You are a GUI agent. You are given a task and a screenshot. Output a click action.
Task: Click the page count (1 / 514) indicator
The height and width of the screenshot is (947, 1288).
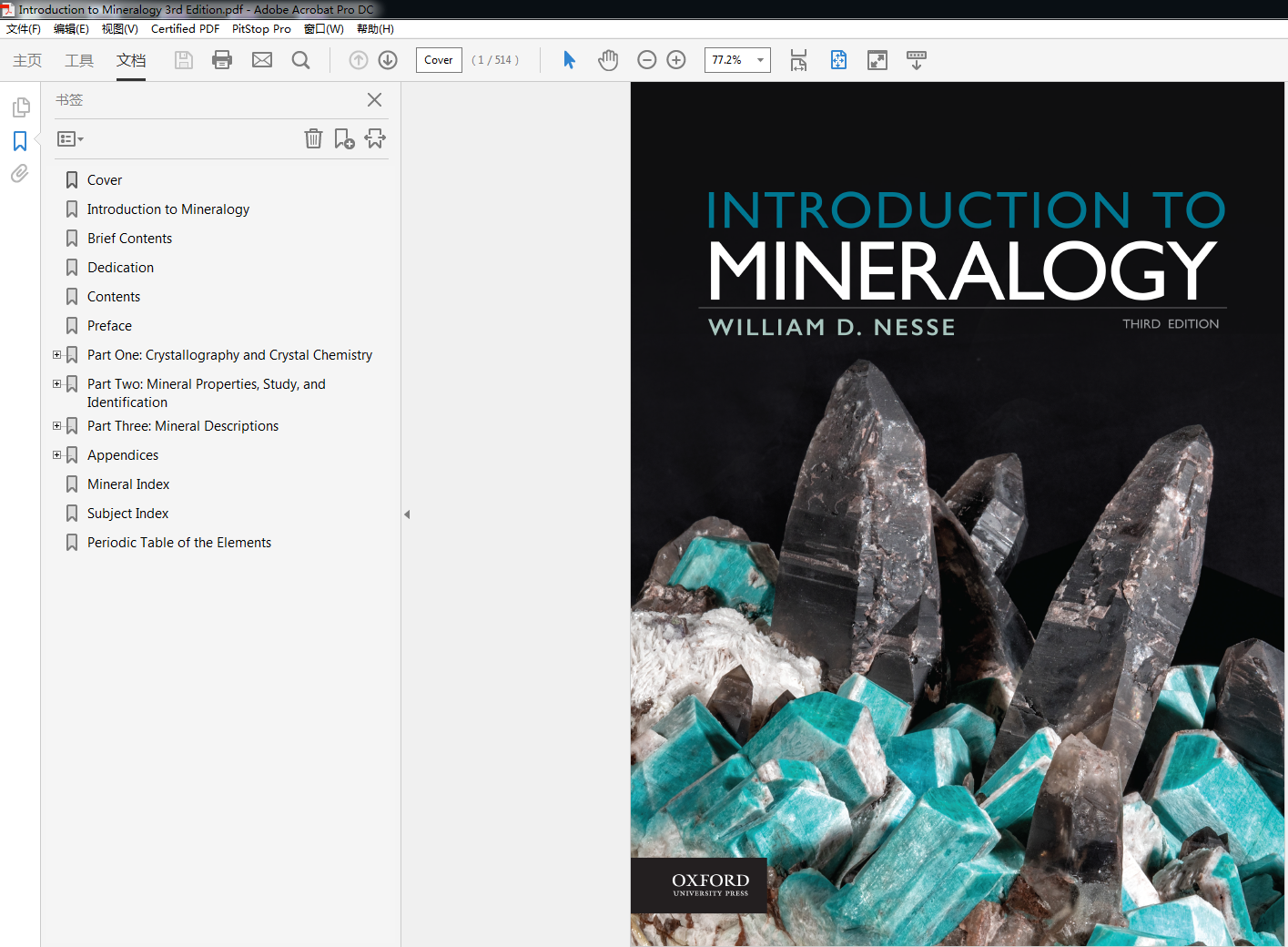(495, 60)
